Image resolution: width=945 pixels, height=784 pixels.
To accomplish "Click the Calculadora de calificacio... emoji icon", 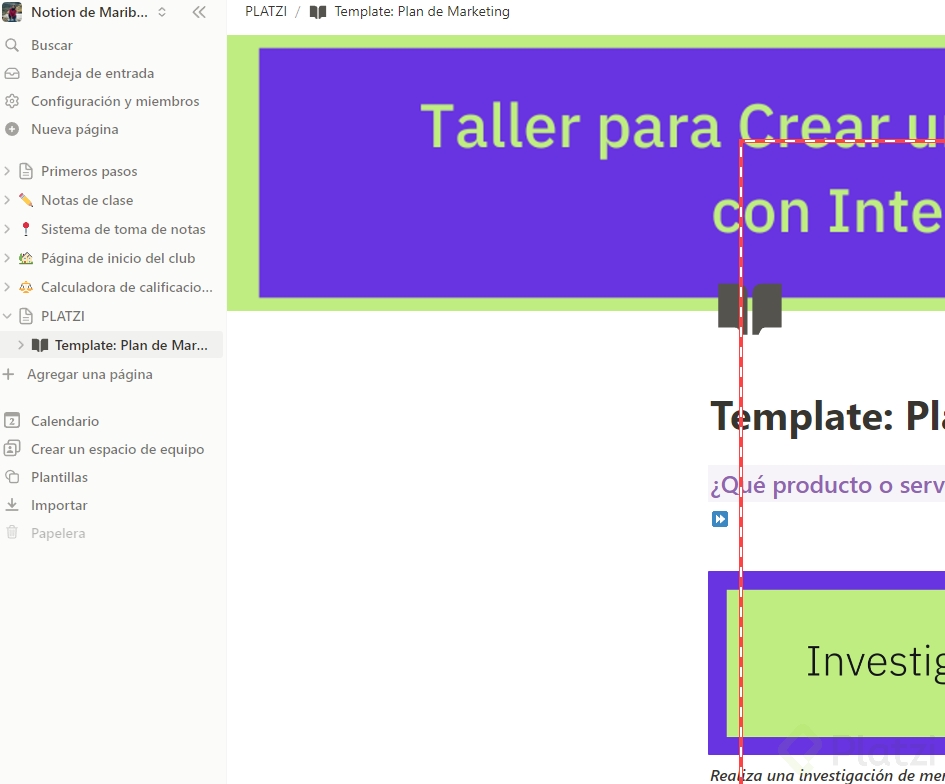I will pos(26,287).
